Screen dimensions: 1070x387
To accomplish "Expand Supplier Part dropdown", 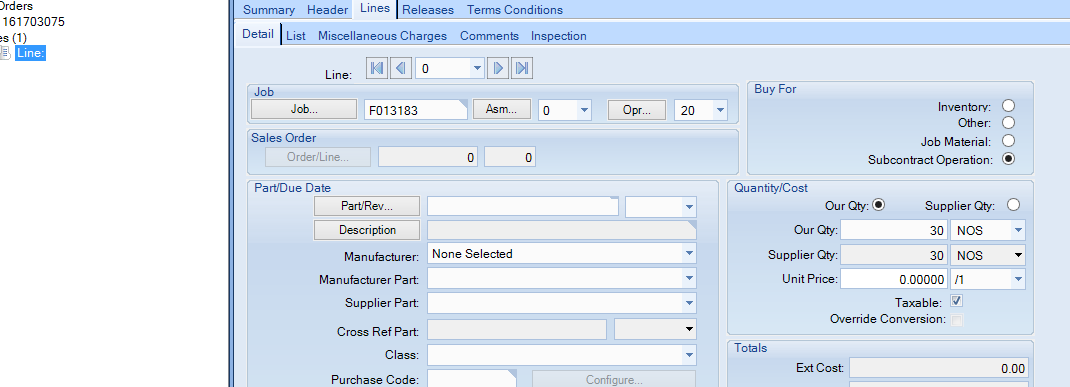I will (x=689, y=303).
